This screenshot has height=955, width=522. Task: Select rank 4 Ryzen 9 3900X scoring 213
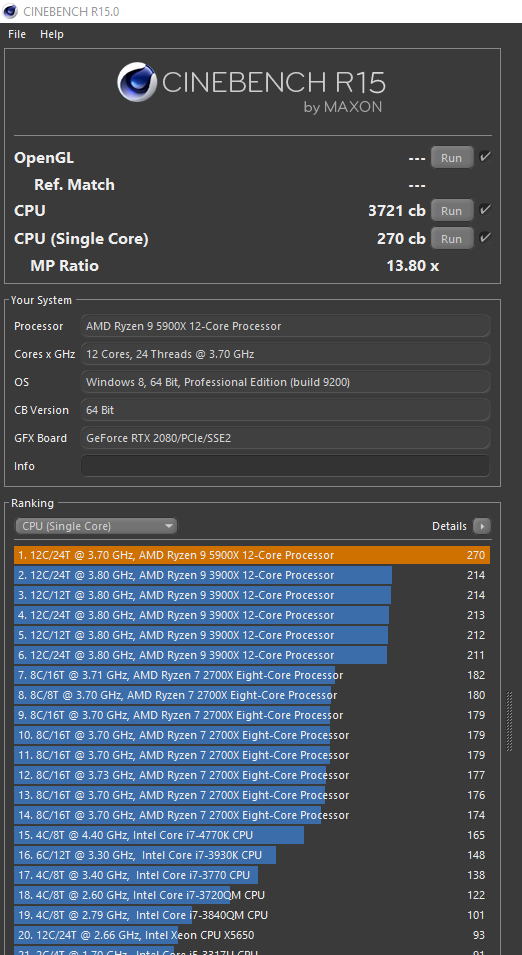click(x=252, y=615)
